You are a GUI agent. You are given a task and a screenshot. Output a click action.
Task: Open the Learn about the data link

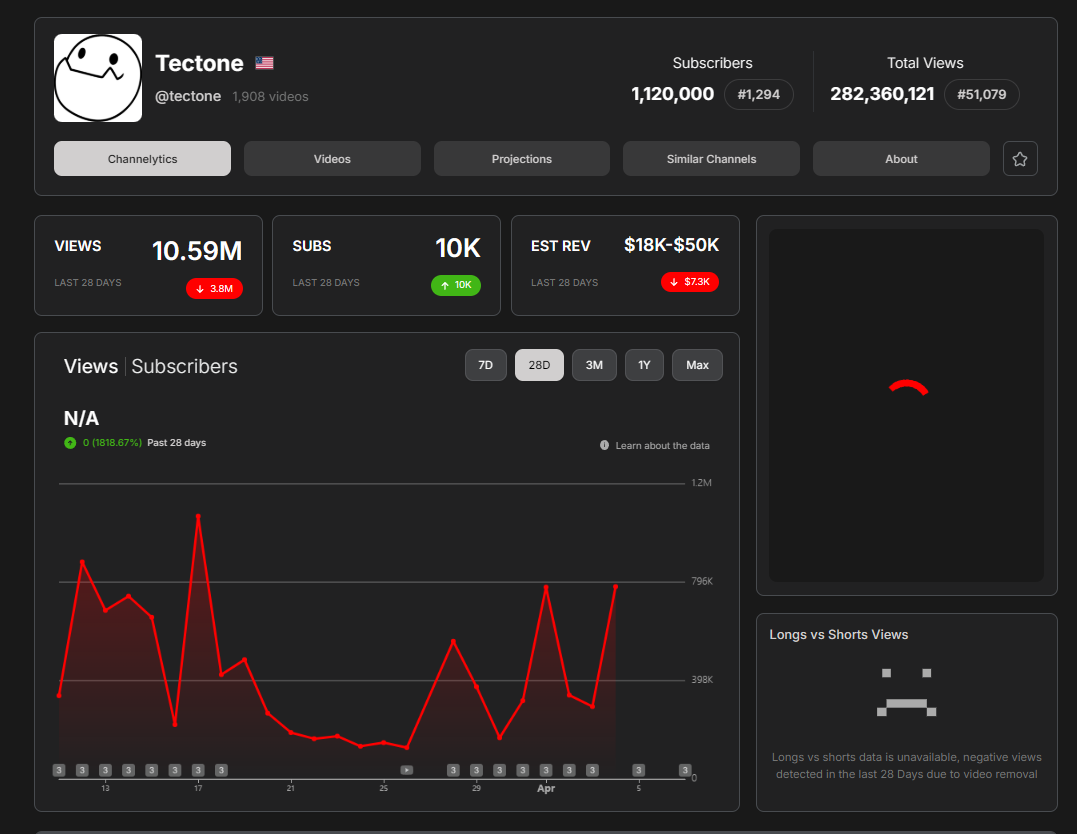(662, 446)
